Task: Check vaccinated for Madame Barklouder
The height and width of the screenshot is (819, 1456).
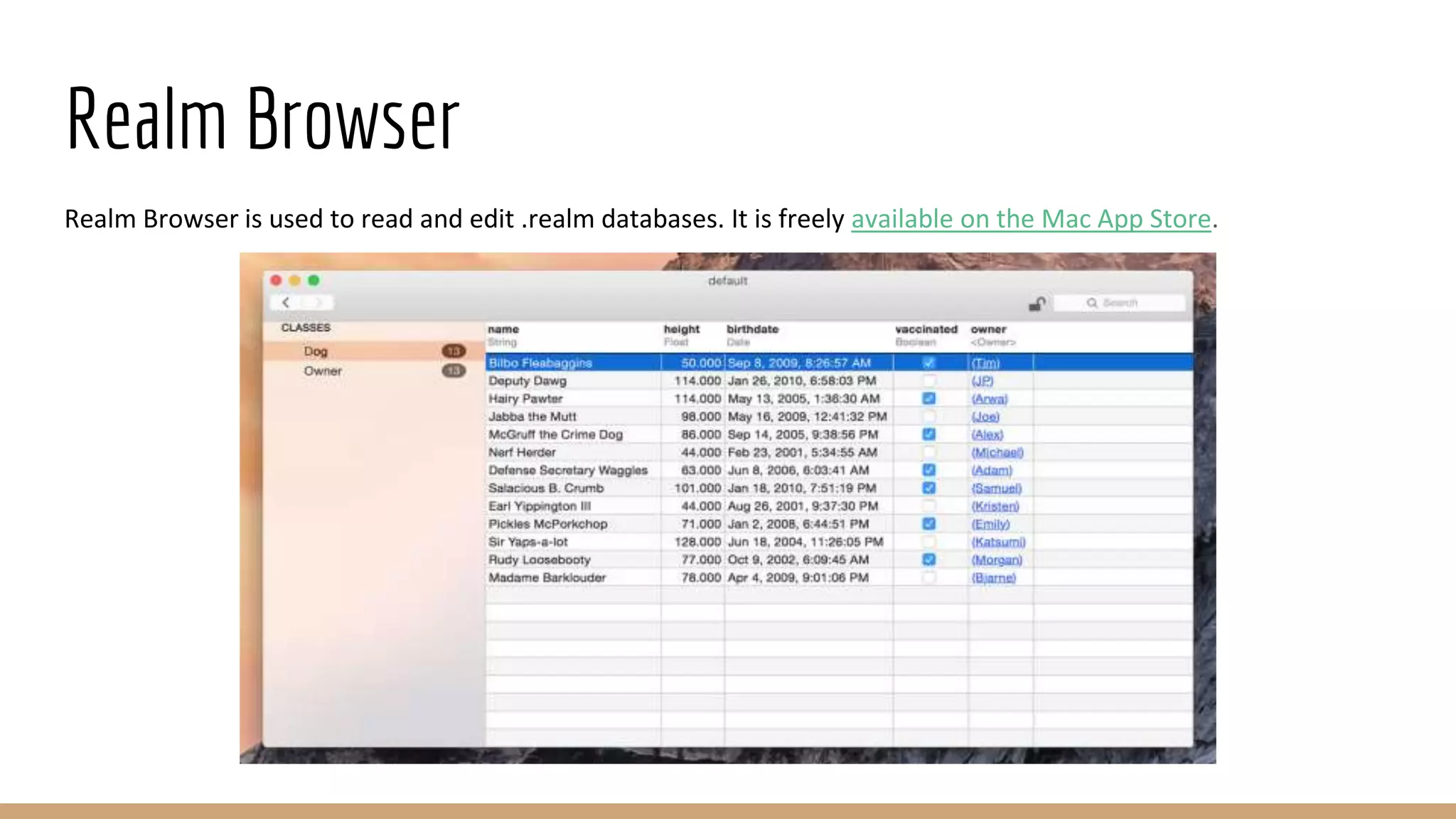Action: [928, 577]
